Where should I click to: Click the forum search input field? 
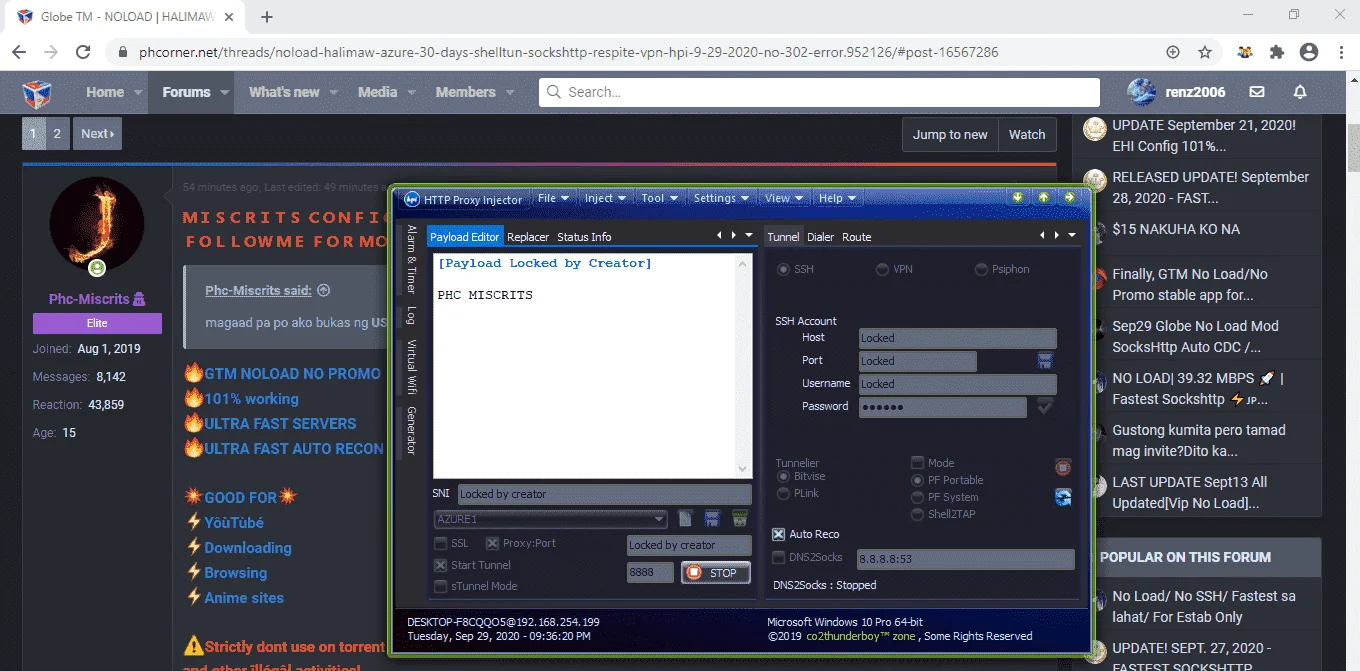[819, 92]
